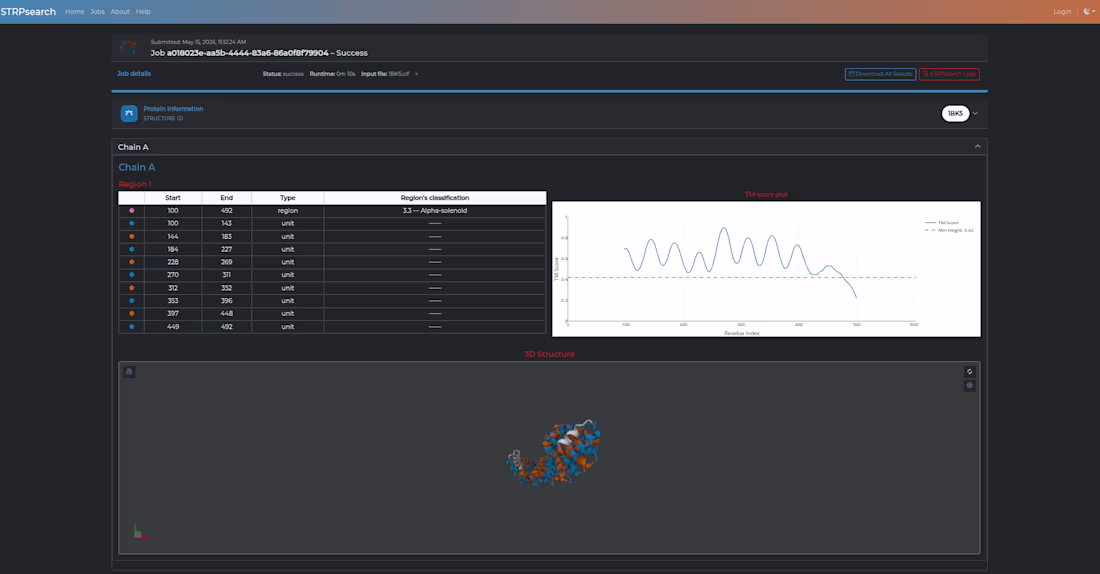Open the dropdown chevron beside 1BK5

click(x=975, y=113)
